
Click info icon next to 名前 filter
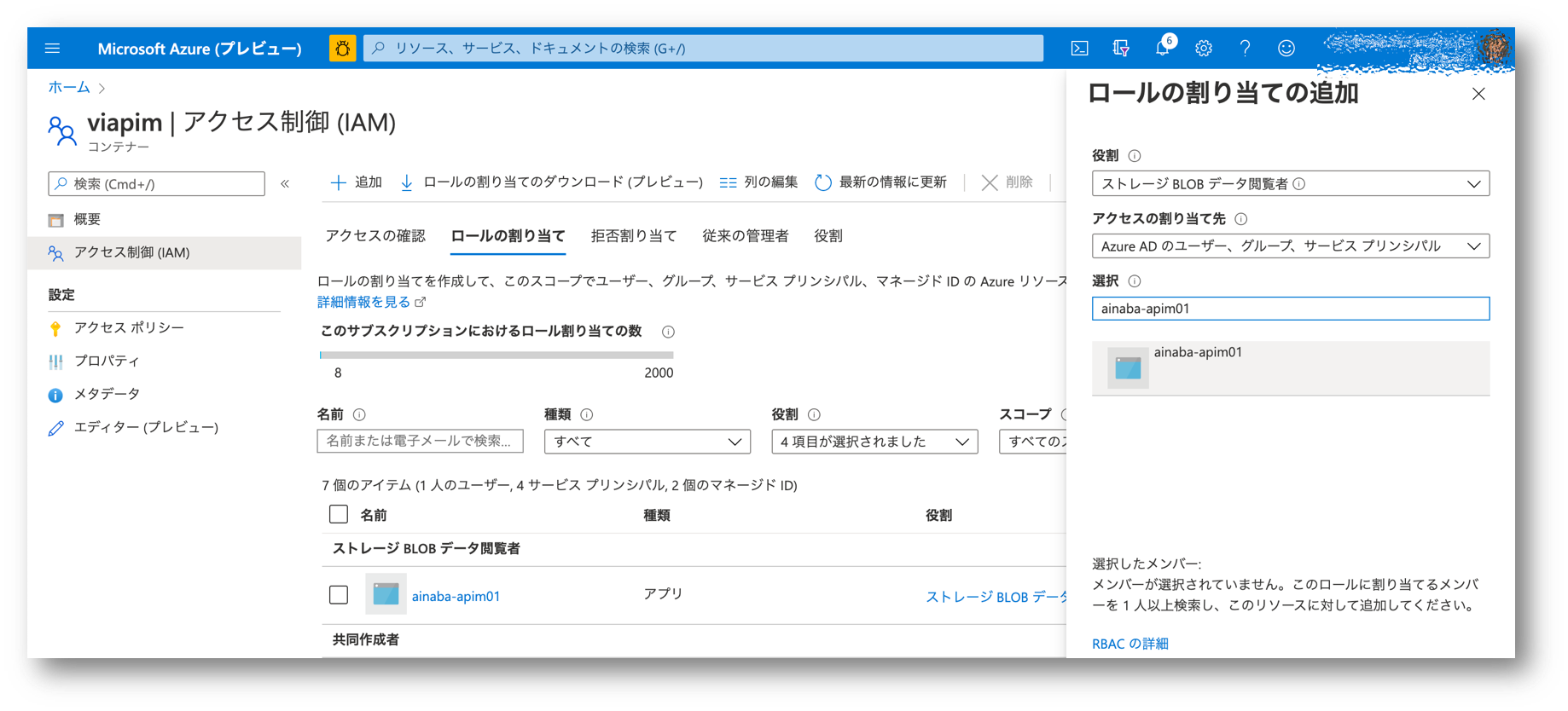[359, 414]
